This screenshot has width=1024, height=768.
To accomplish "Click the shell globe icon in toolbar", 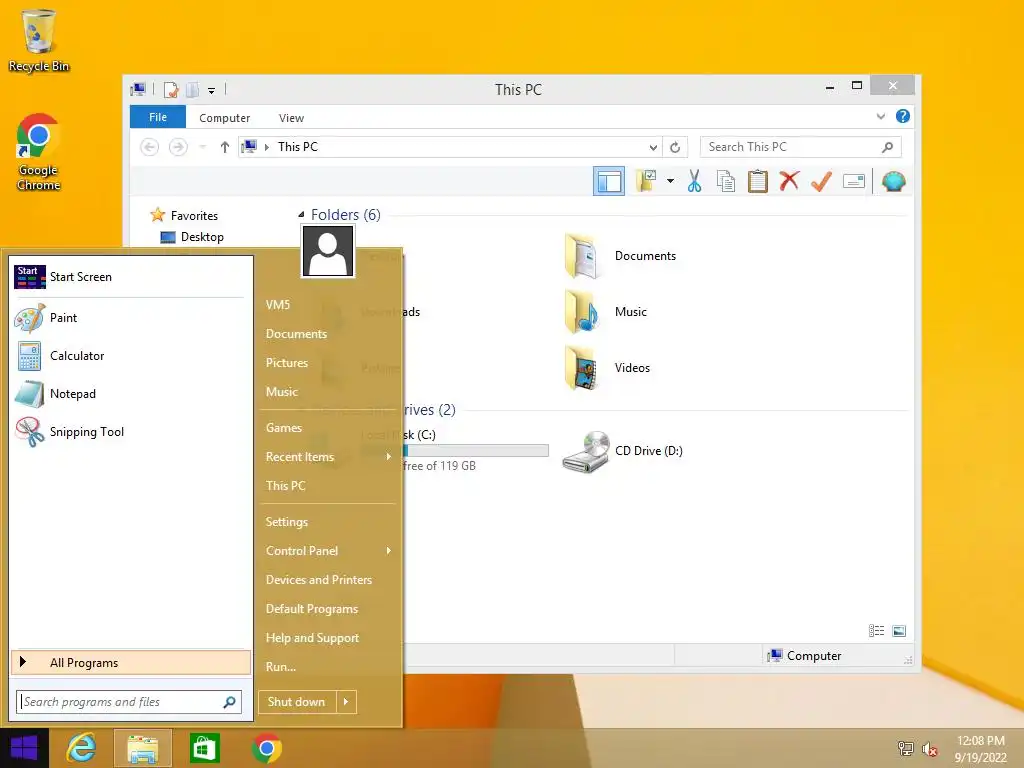I will click(x=893, y=181).
